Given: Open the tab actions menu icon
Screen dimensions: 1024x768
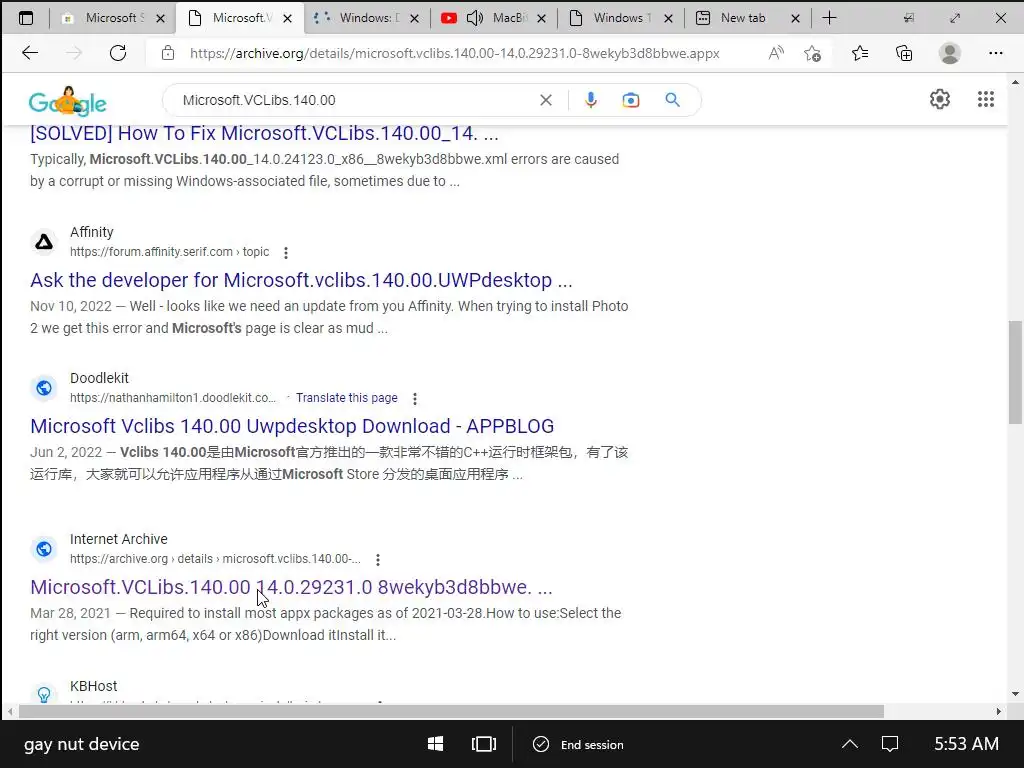Looking at the screenshot, I should point(25,18).
